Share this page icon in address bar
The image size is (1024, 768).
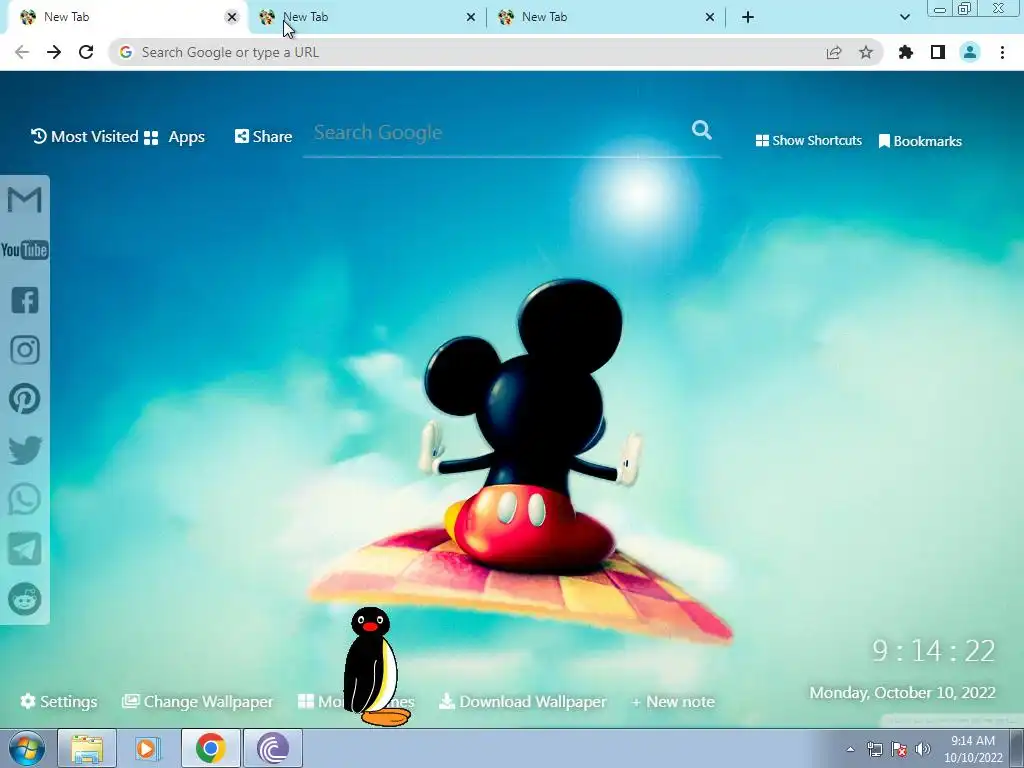click(x=834, y=52)
